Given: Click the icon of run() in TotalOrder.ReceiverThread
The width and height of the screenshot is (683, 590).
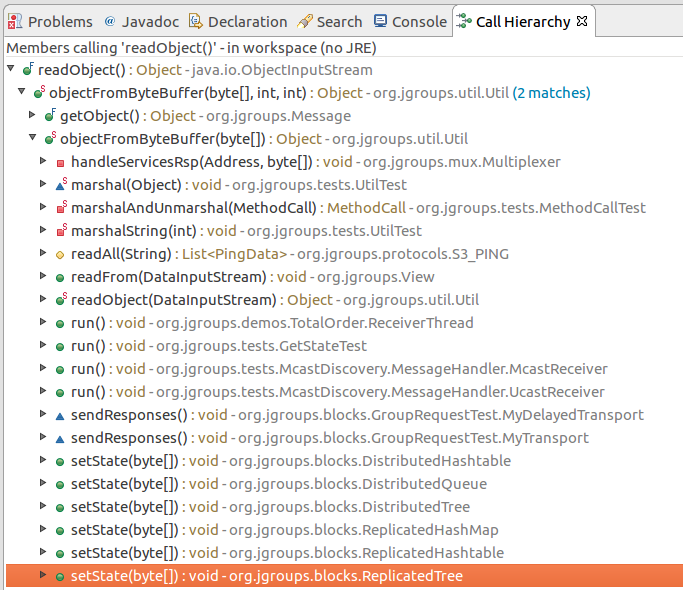Looking at the screenshot, I should click(60, 324).
